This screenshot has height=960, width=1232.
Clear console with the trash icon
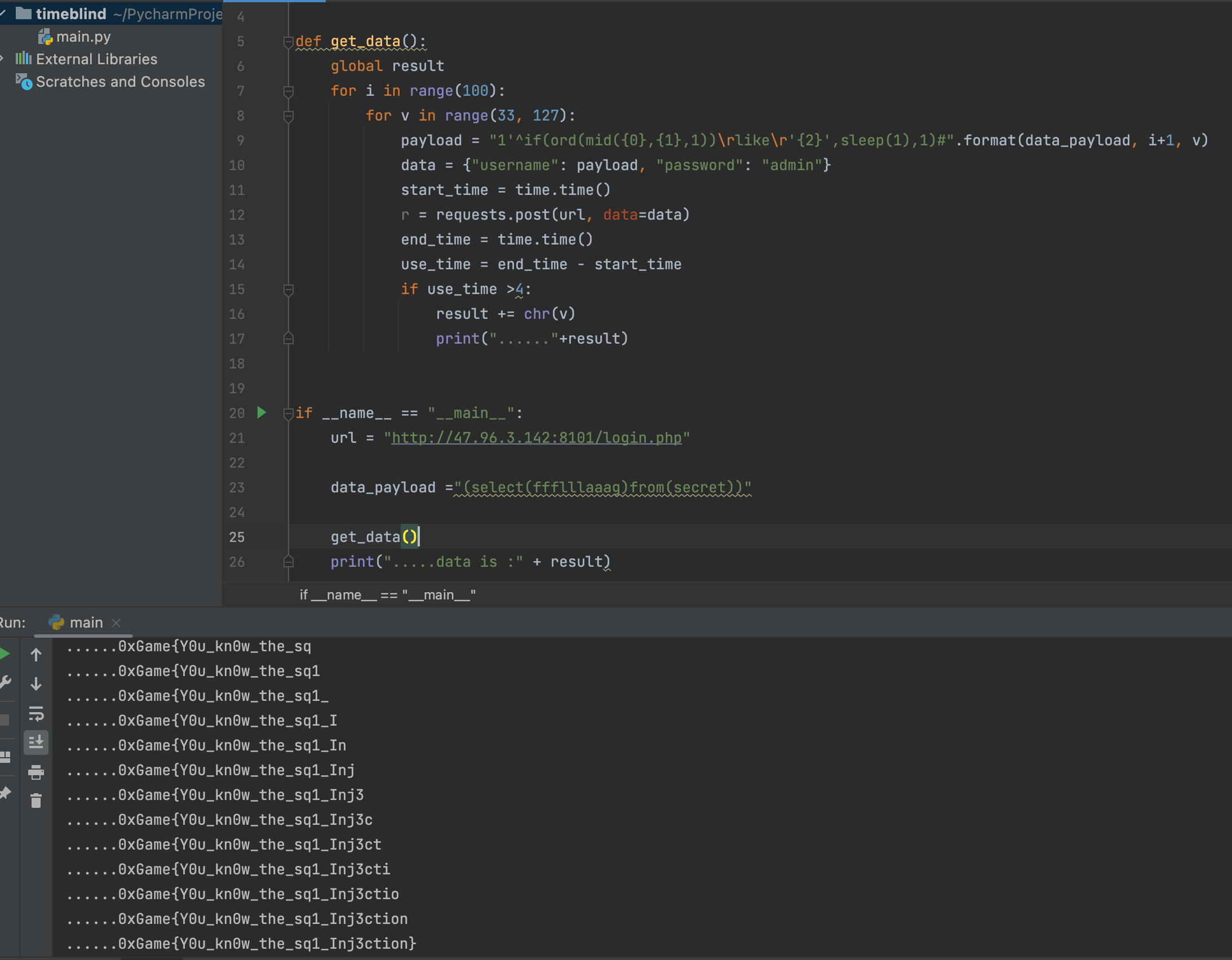(36, 801)
